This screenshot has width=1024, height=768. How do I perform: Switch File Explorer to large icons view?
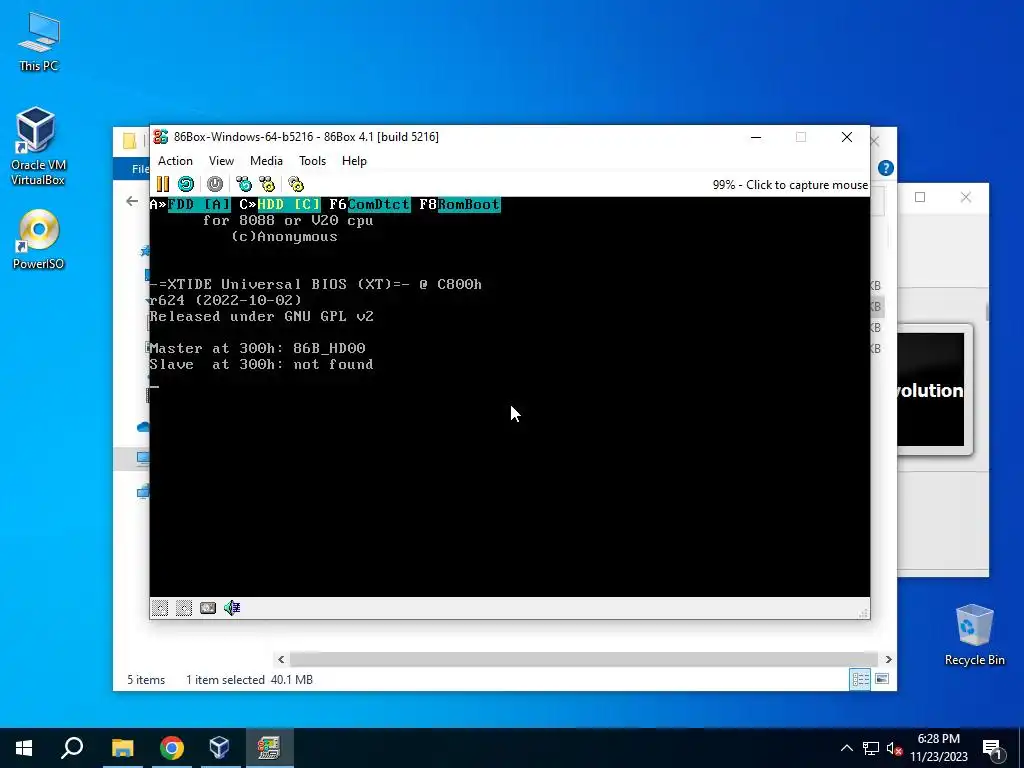(882, 679)
